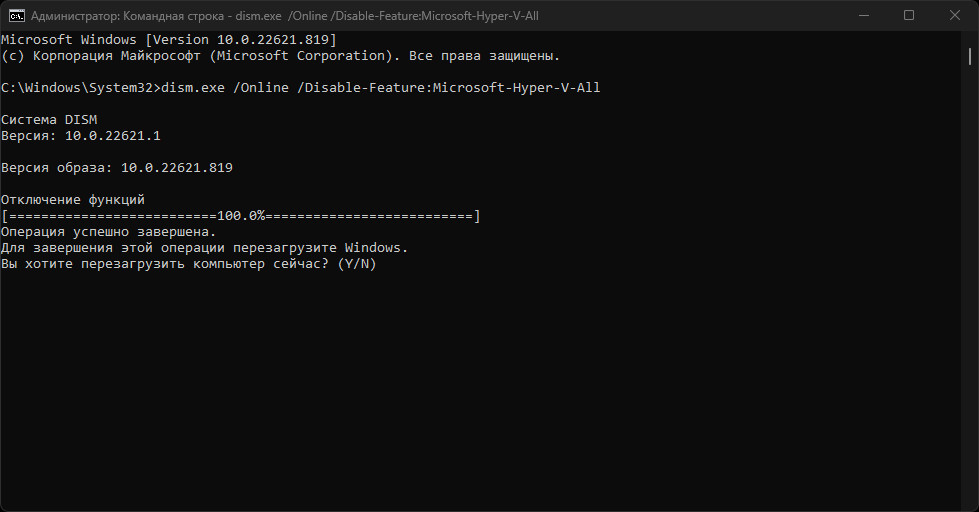979x512 pixels.
Task: Click the copyright Корпорация Майкрософт line
Action: [x=280, y=56]
